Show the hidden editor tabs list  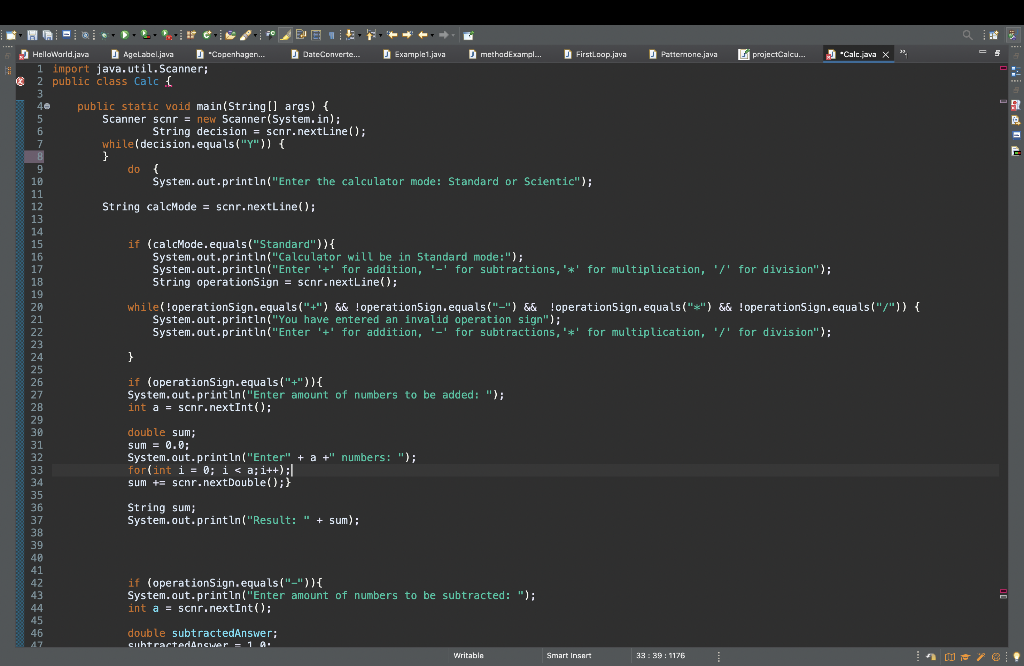coord(904,54)
